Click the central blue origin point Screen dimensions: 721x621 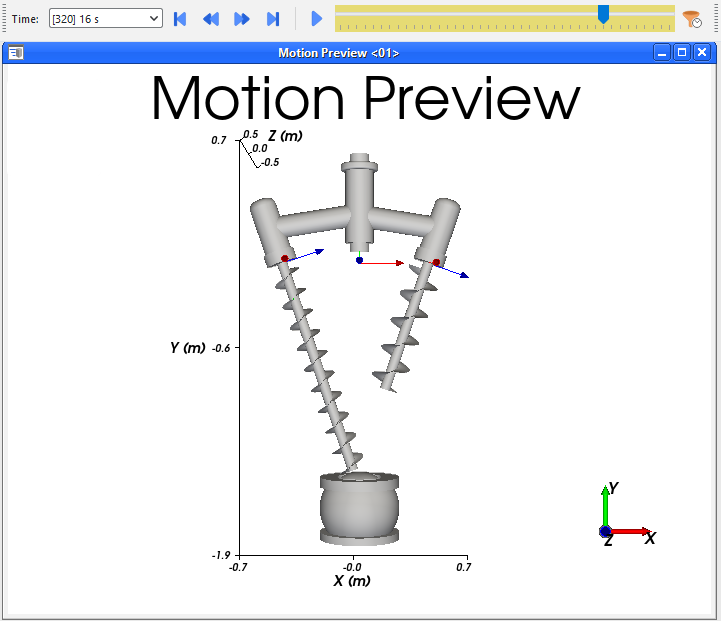360,260
